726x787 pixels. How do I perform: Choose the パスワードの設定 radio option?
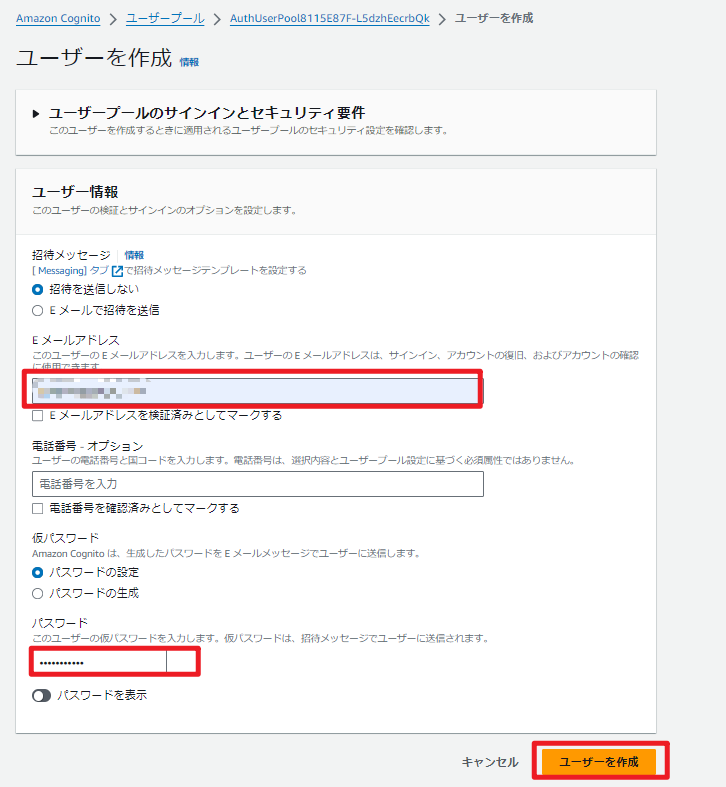click(38, 572)
